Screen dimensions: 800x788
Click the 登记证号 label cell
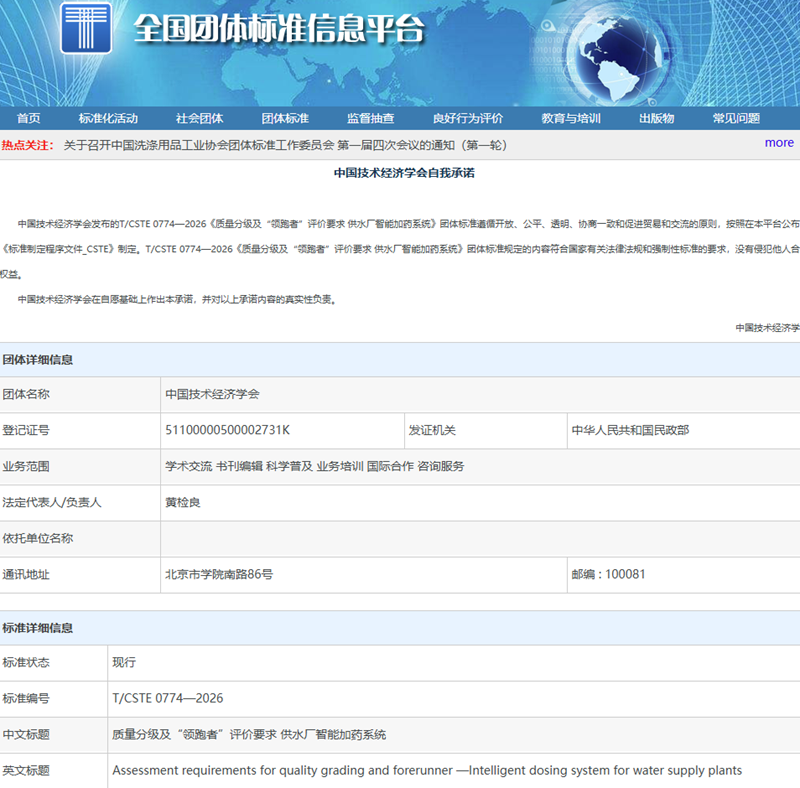[80, 430]
